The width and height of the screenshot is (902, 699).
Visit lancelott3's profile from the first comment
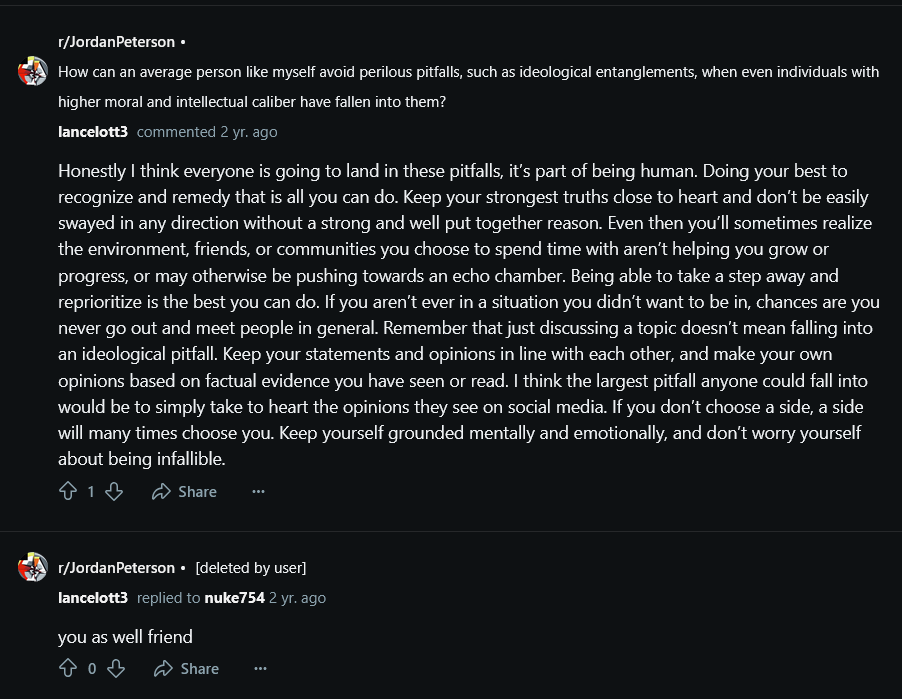point(93,132)
